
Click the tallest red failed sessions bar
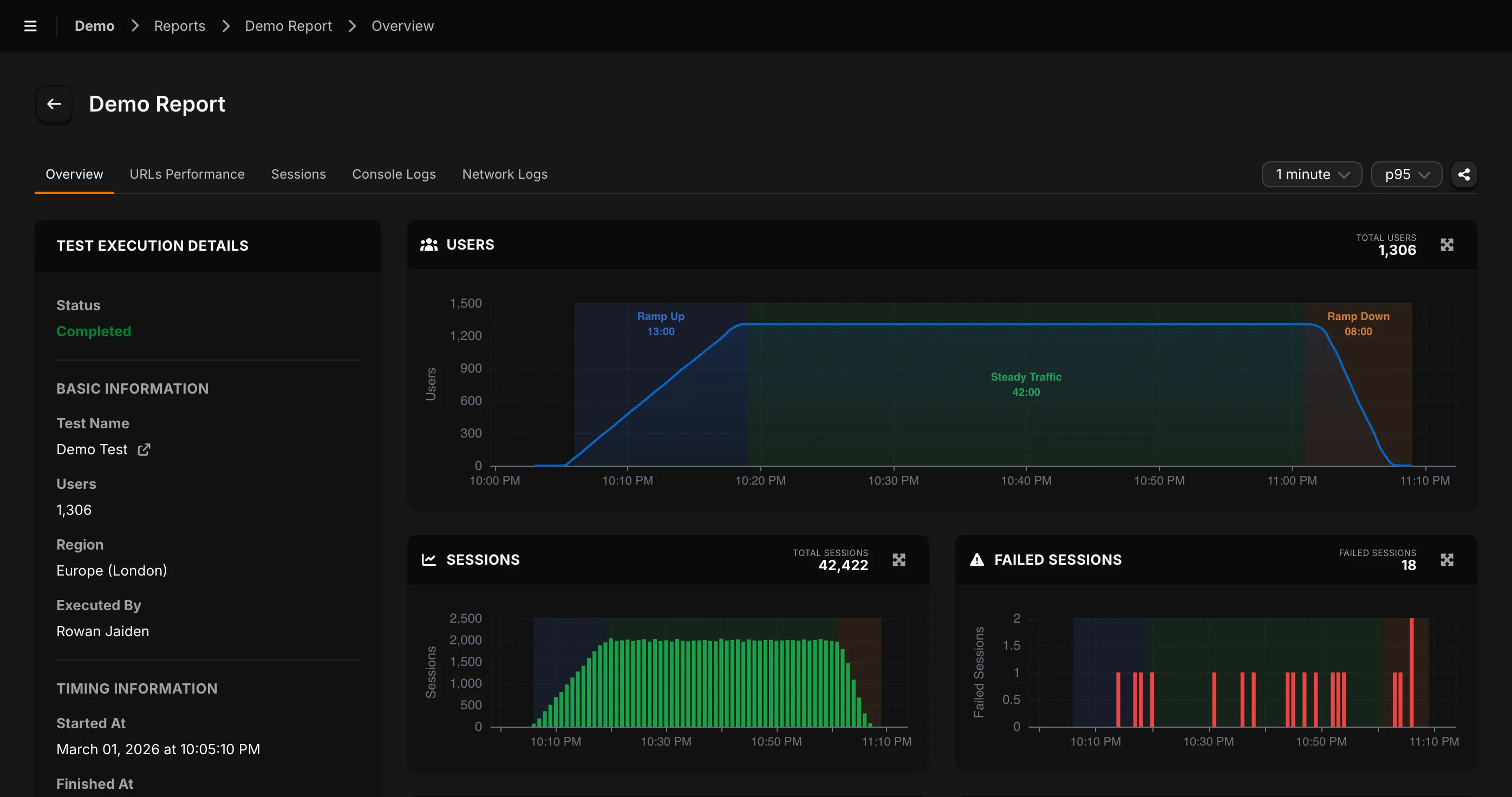coord(1412,672)
